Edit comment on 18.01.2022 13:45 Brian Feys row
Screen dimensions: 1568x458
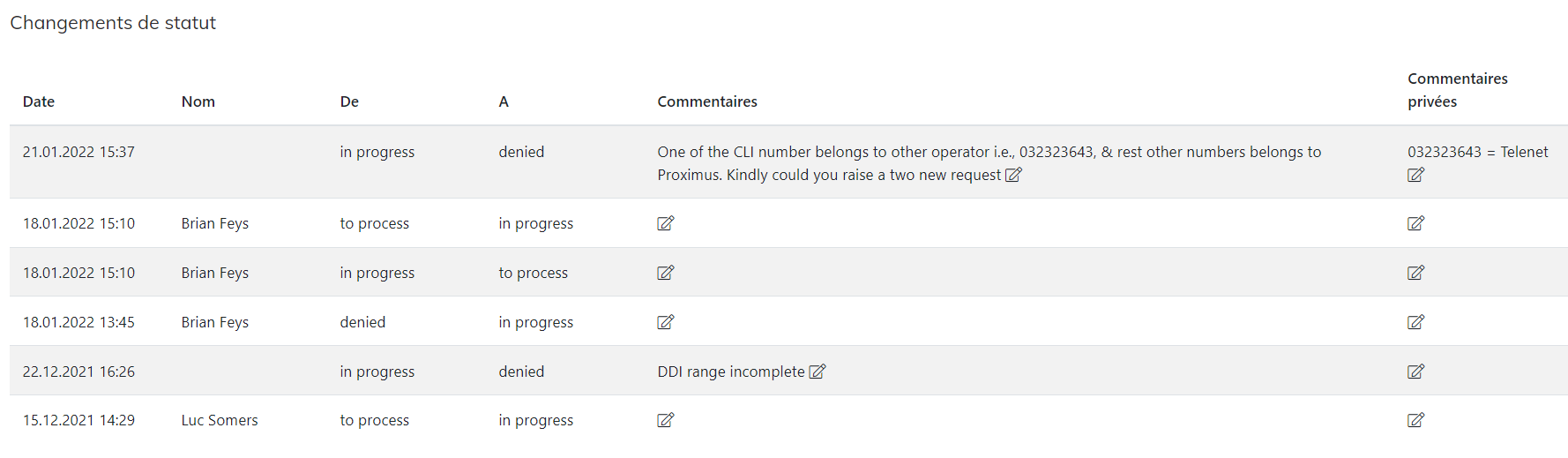pyautogui.click(x=666, y=322)
